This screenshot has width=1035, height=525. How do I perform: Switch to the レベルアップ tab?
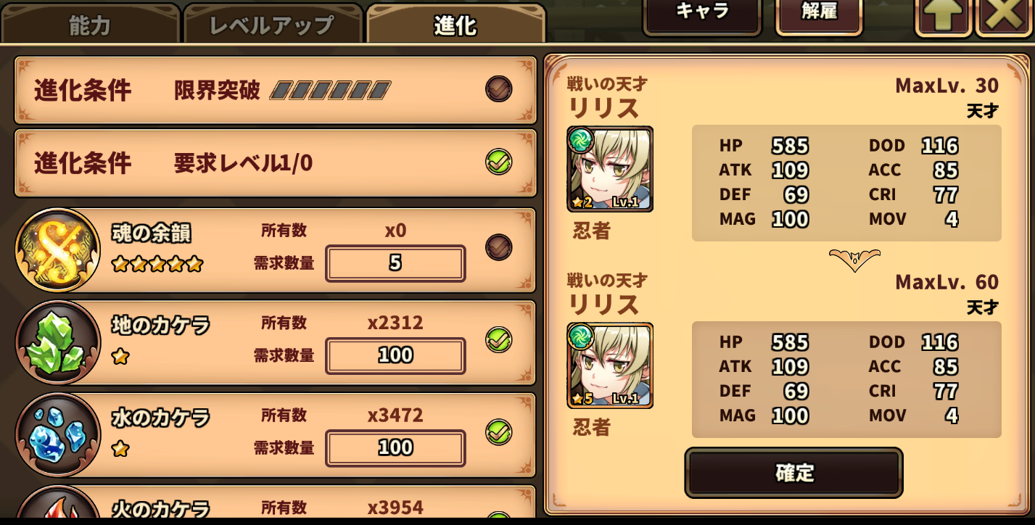[273, 24]
